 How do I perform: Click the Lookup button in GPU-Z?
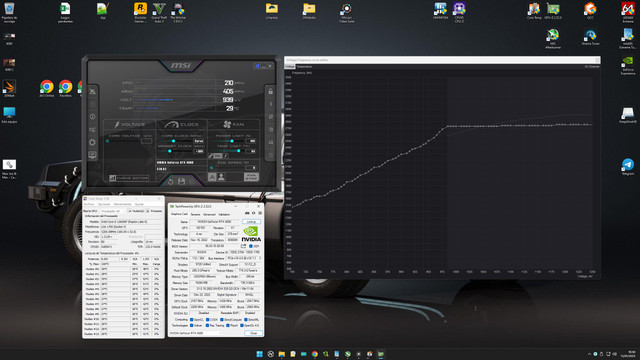pos(251,222)
